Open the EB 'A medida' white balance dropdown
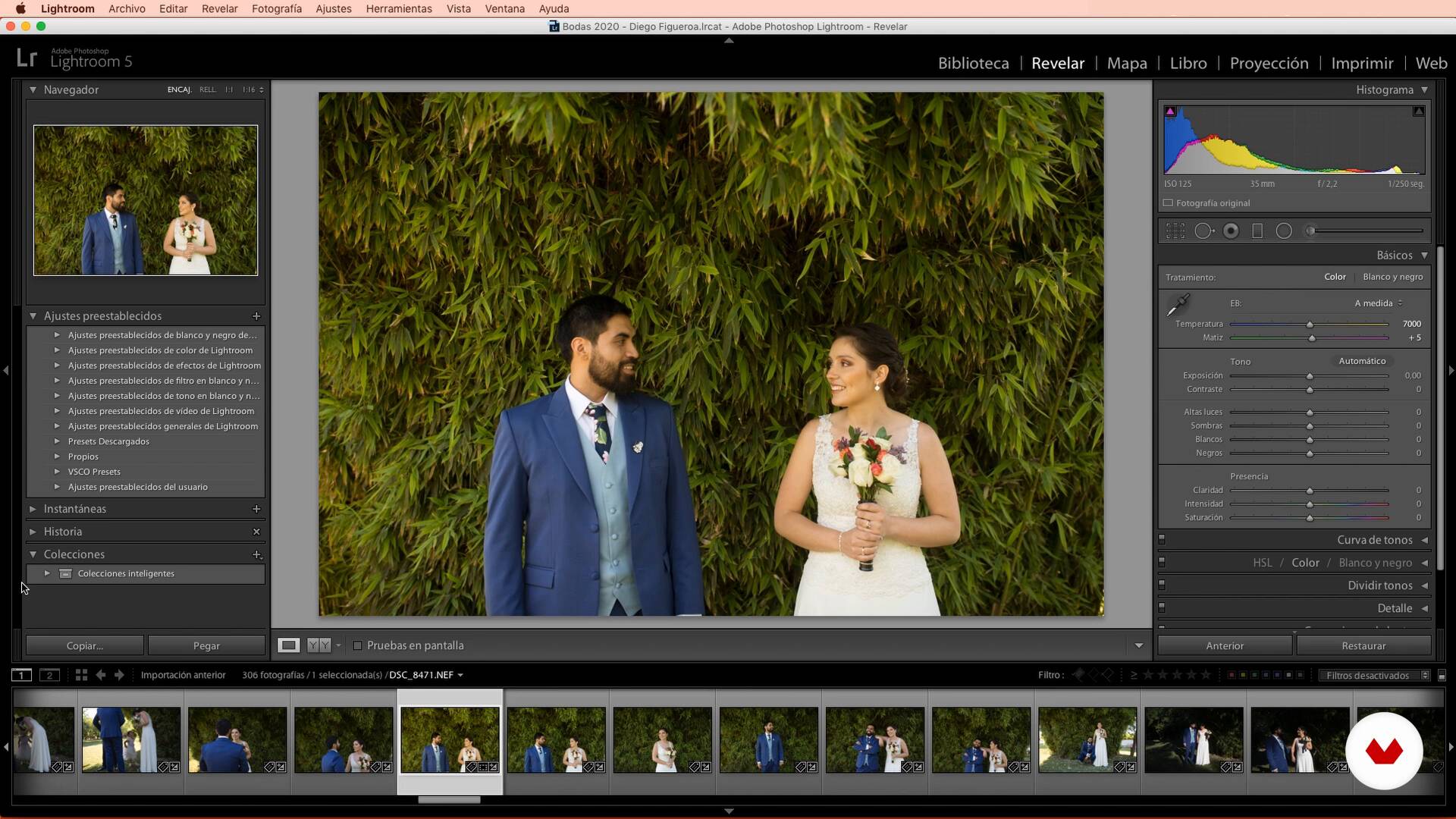The width and height of the screenshot is (1456, 819). (1378, 303)
